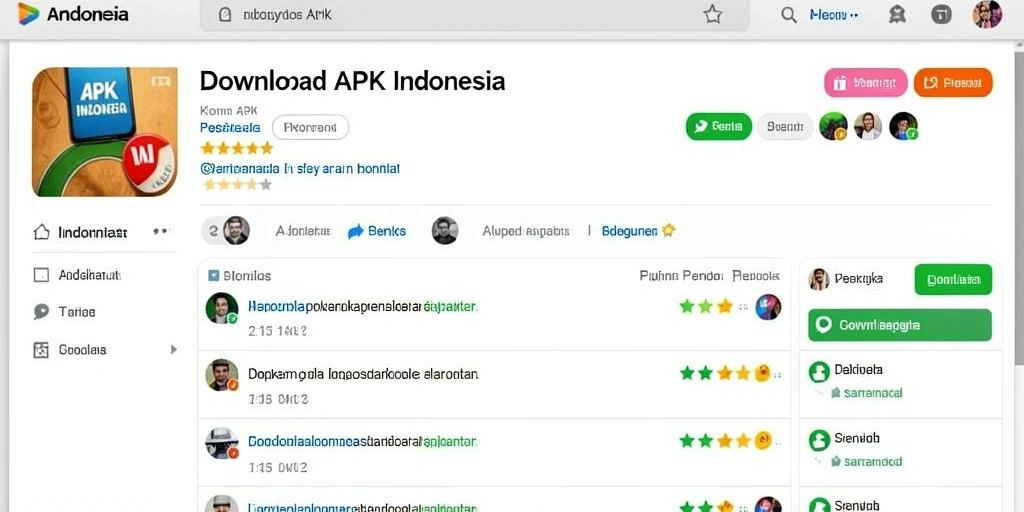Open the blue link under the gold stars
The width and height of the screenshot is (1024, 512).
coord(300,168)
